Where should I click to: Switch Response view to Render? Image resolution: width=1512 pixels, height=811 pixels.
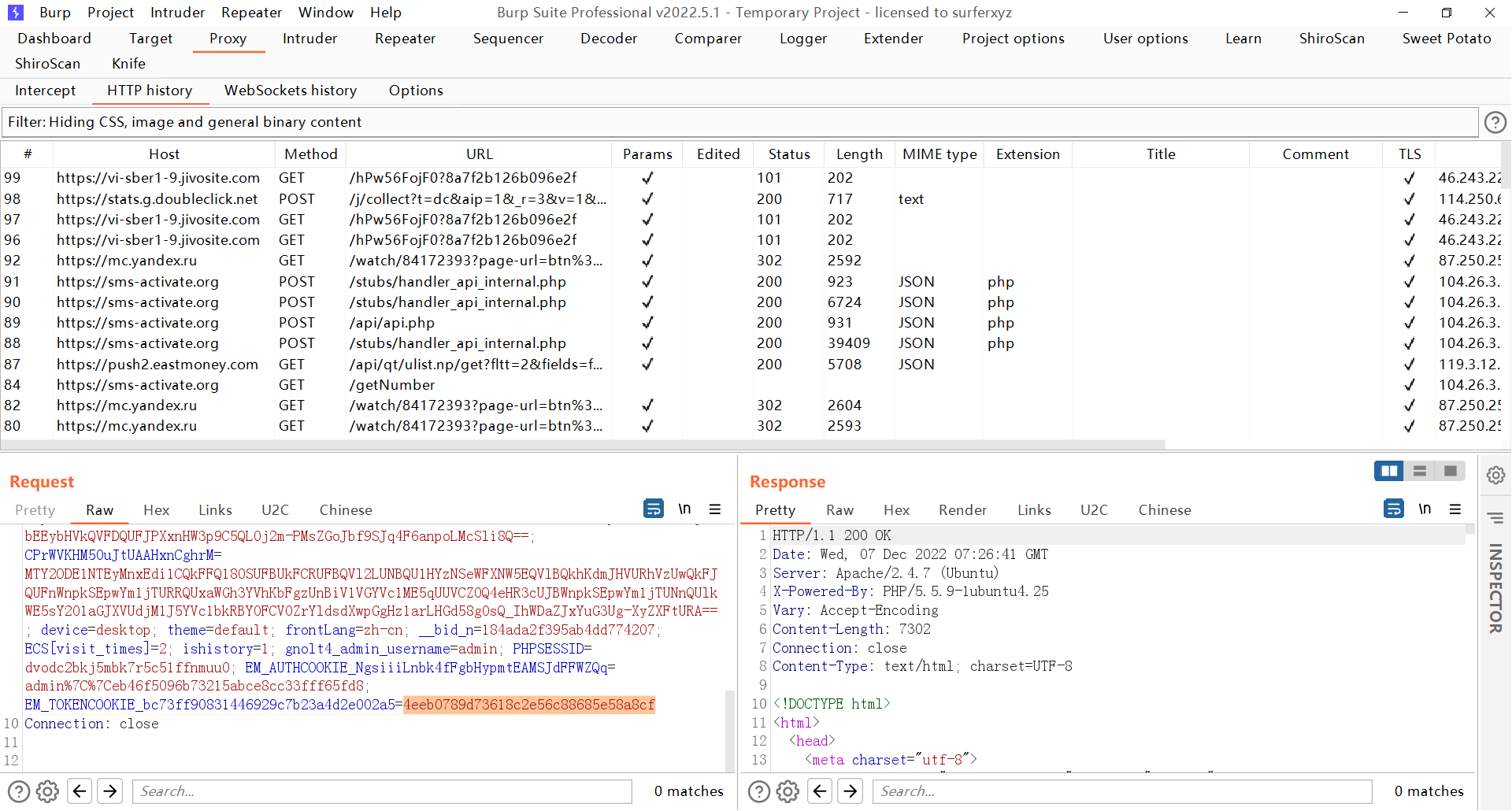(962, 510)
